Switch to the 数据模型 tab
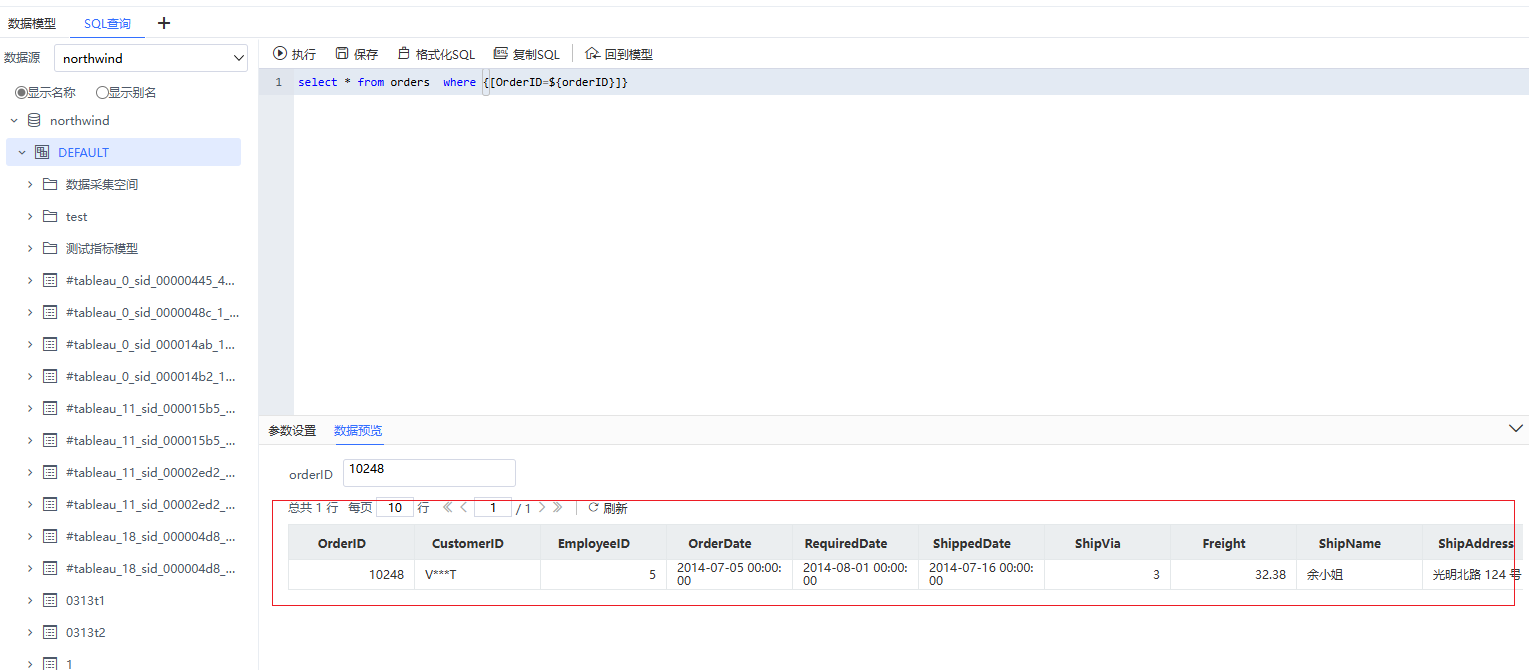Screen dimensions: 1529x670 pyautogui.click(x=32, y=23)
